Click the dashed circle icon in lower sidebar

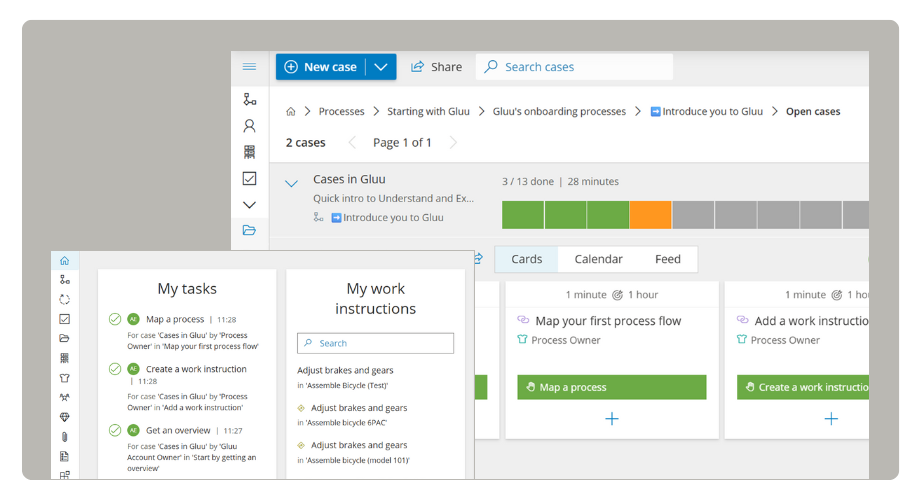tap(65, 299)
